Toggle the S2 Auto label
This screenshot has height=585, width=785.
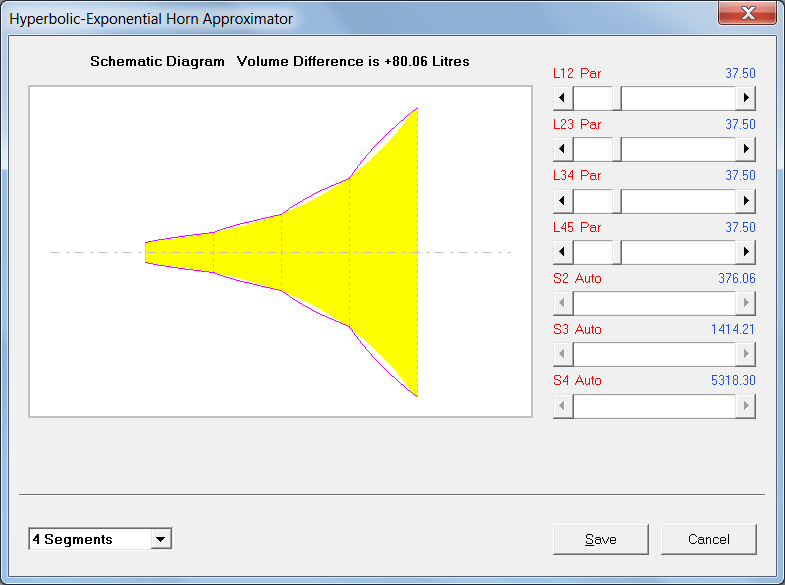(x=577, y=278)
